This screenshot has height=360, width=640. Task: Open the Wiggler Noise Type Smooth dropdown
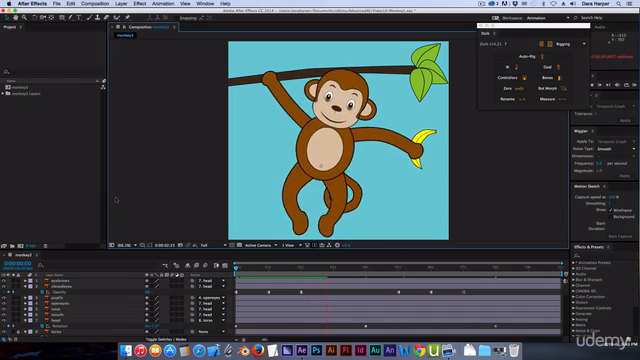616,149
